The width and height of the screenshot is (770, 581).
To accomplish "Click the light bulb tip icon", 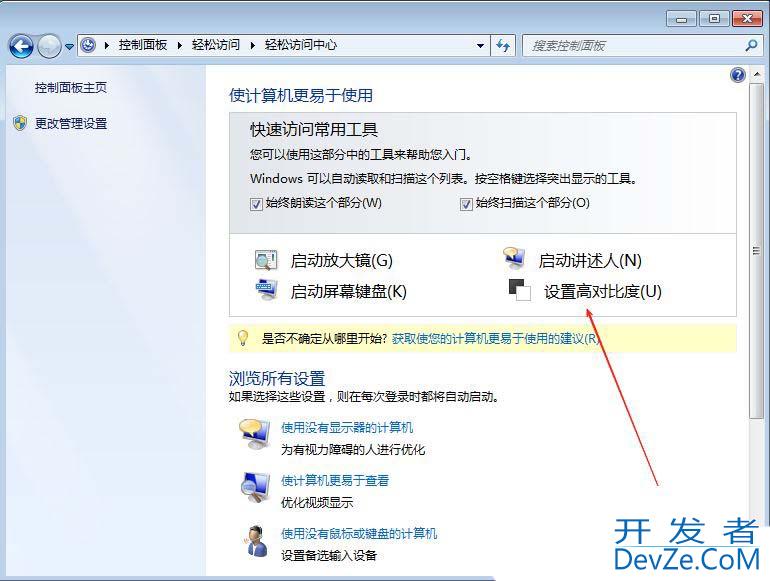I will pyautogui.click(x=243, y=338).
